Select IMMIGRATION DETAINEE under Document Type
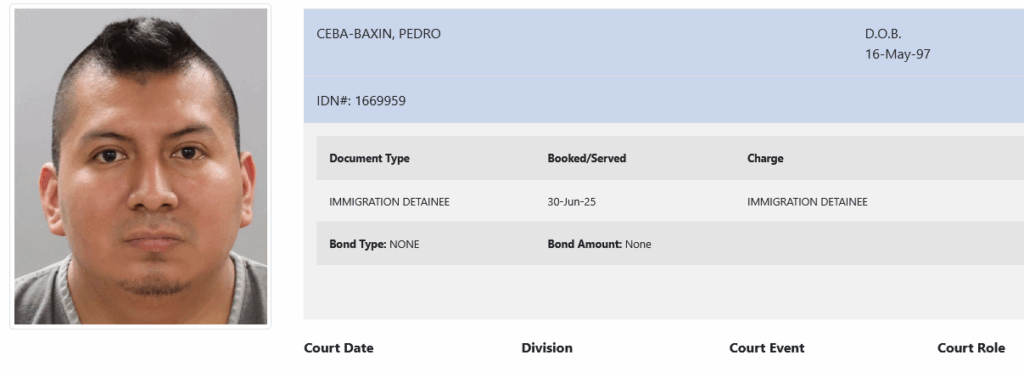The height and width of the screenshot is (372, 1024). (x=389, y=202)
